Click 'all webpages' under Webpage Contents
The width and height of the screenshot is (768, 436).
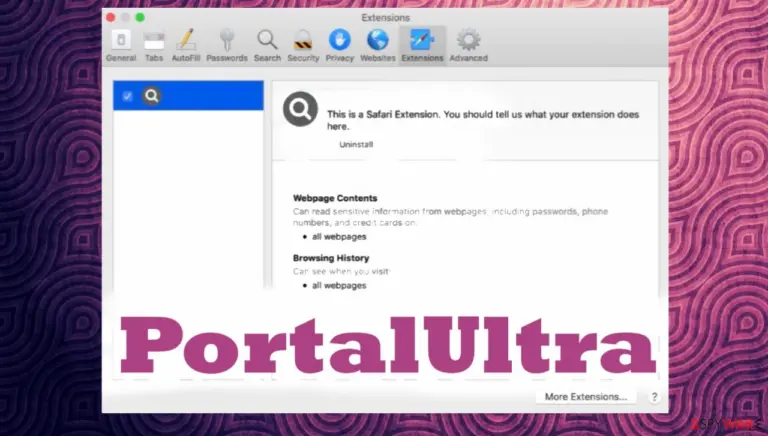pyautogui.click(x=339, y=237)
